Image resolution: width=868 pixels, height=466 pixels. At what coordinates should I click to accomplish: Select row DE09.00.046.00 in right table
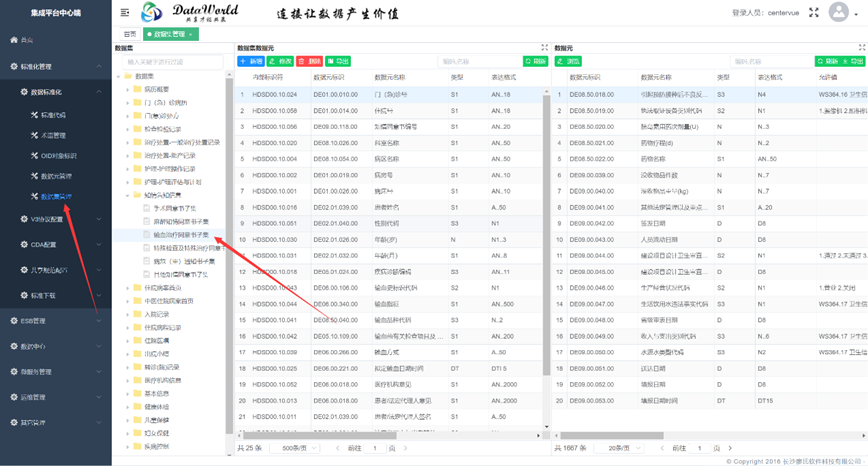710,288
